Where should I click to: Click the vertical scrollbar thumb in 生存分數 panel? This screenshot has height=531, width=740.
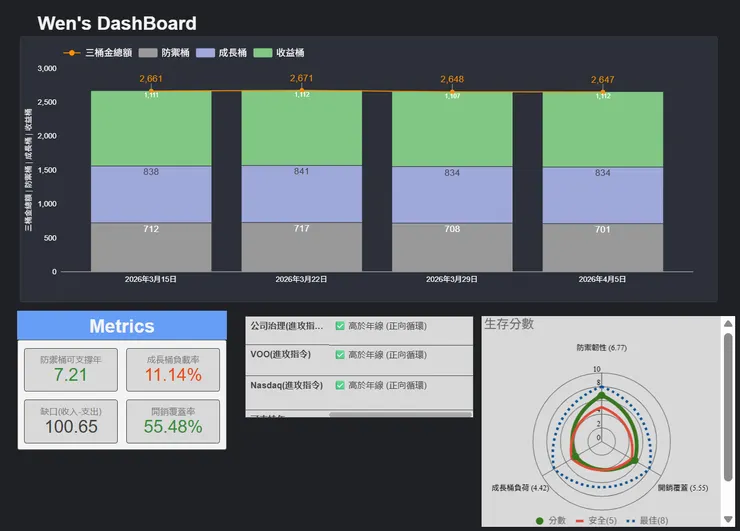pyautogui.click(x=728, y=407)
